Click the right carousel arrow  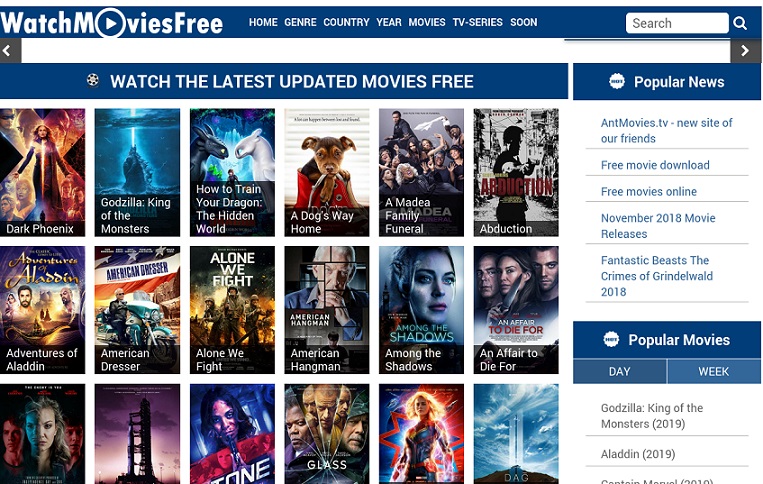[x=745, y=51]
